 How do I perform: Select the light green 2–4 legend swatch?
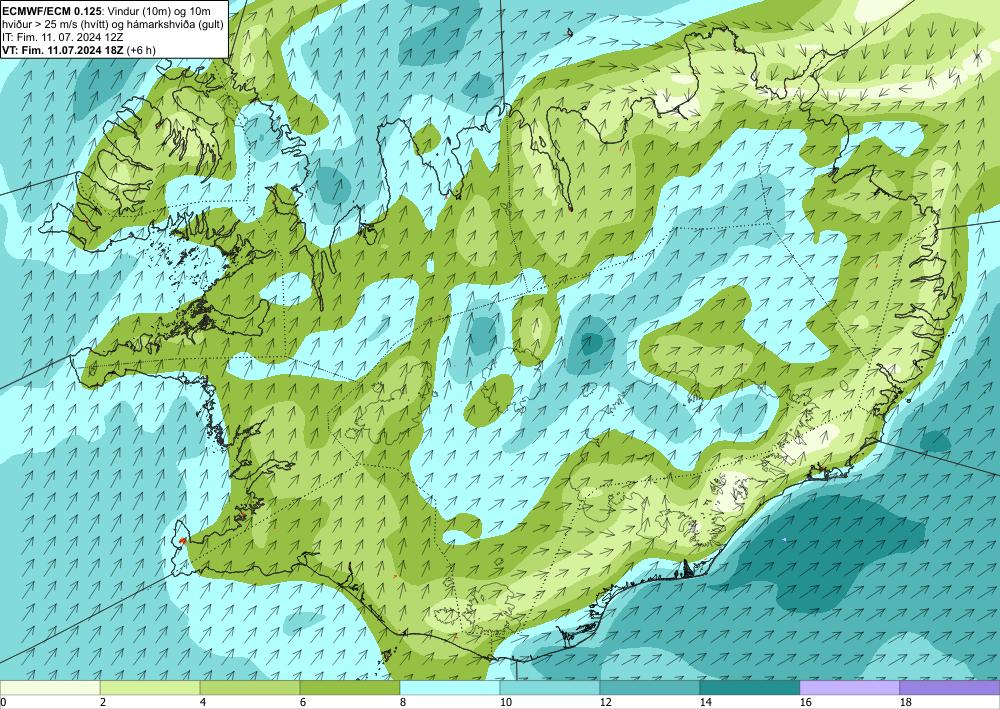click(150, 688)
